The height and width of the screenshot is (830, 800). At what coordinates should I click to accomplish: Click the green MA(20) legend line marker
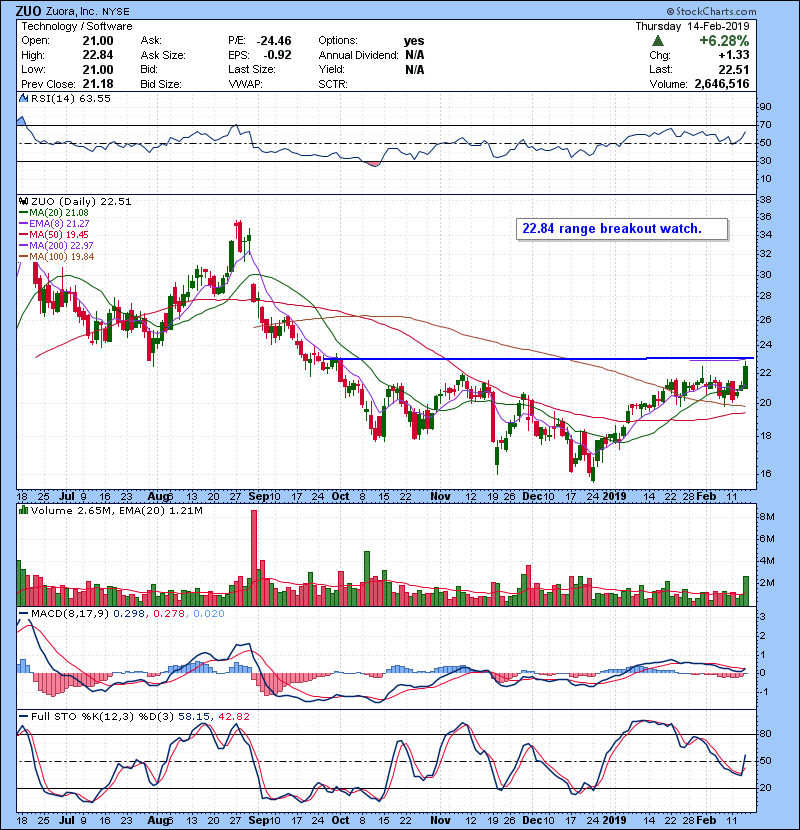coord(24,213)
